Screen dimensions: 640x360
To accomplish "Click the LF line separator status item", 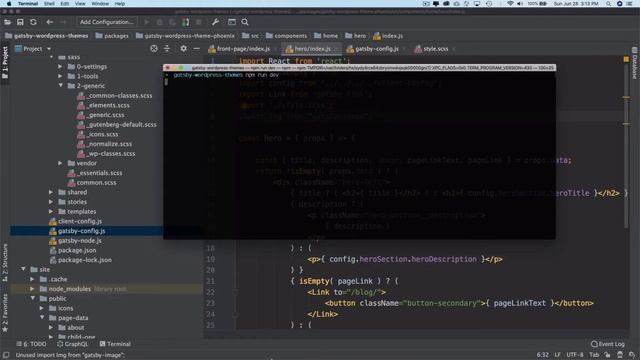I will (558, 355).
